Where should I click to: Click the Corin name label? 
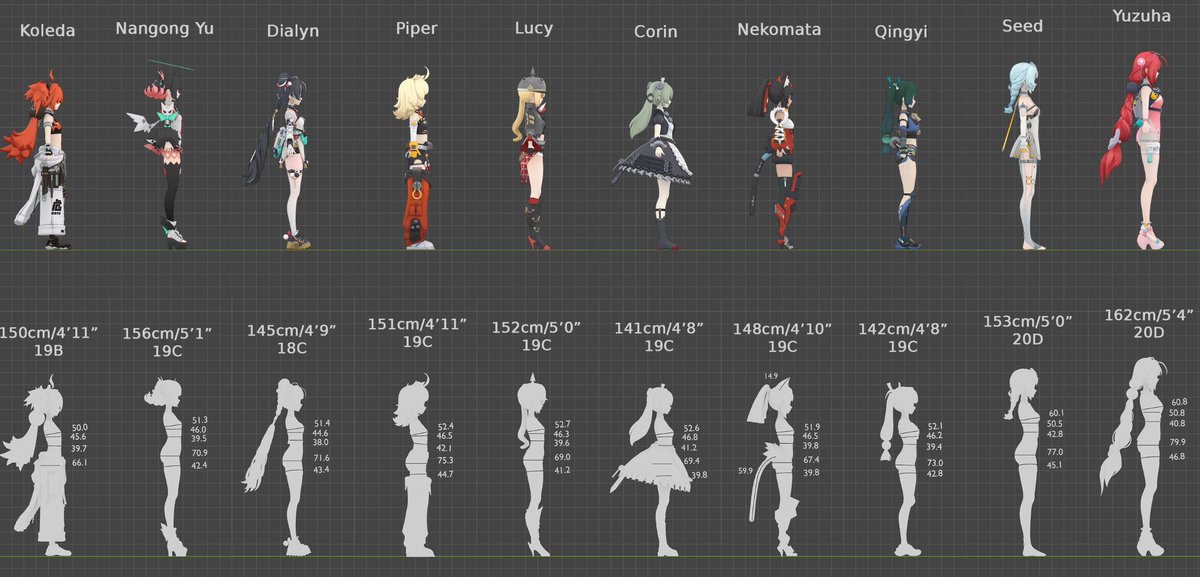655,32
